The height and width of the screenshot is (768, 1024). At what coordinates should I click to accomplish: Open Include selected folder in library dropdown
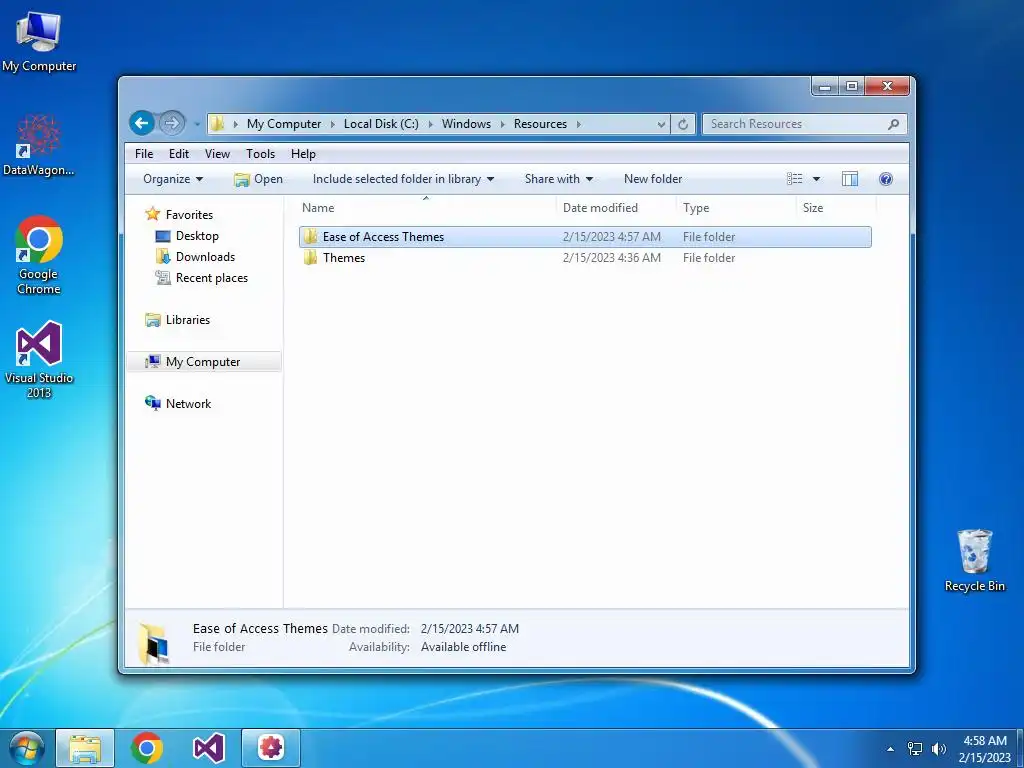click(x=403, y=179)
